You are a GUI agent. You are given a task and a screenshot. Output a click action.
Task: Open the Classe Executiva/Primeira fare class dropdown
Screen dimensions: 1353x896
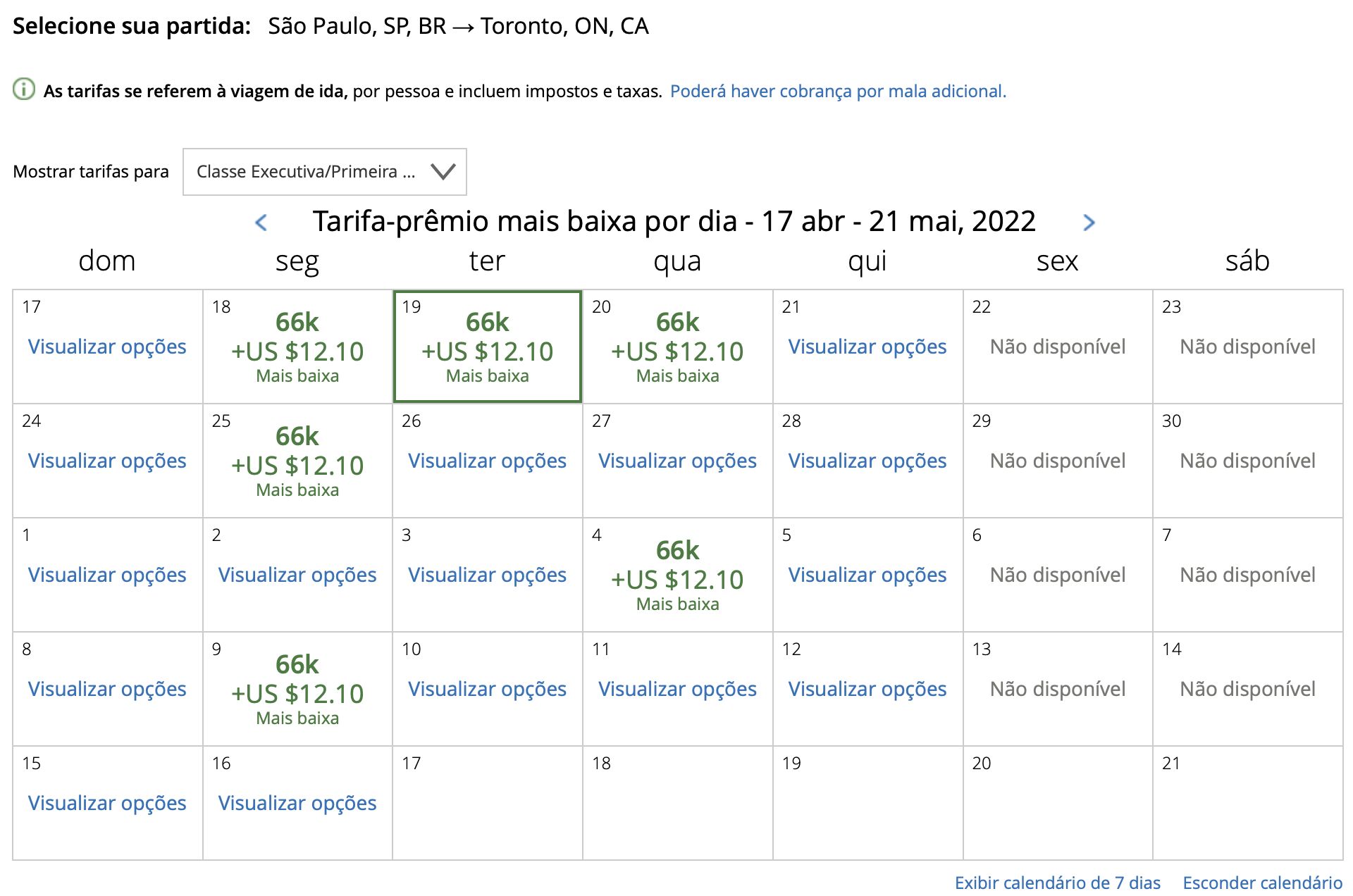point(324,172)
